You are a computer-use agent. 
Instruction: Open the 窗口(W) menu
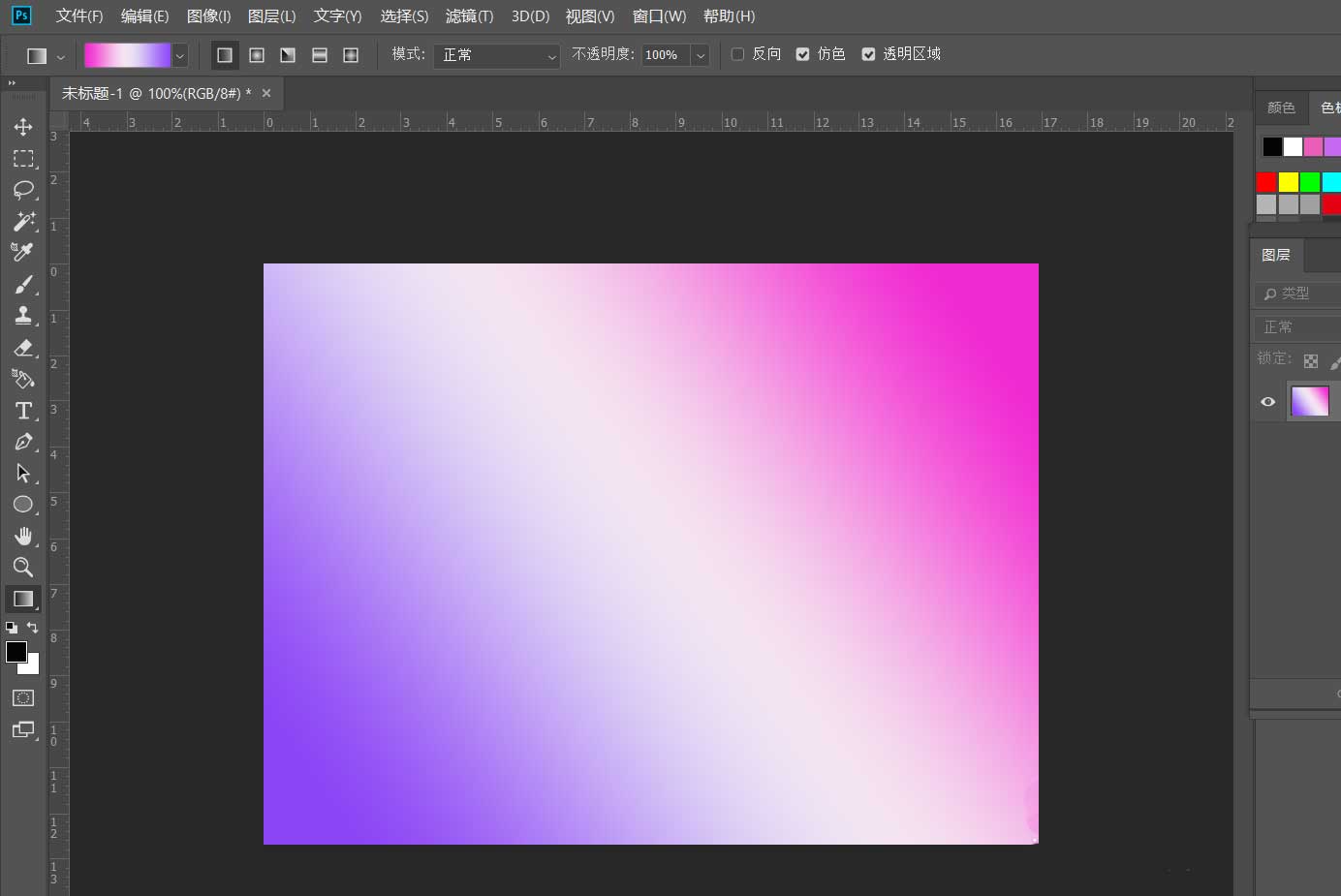point(659,15)
